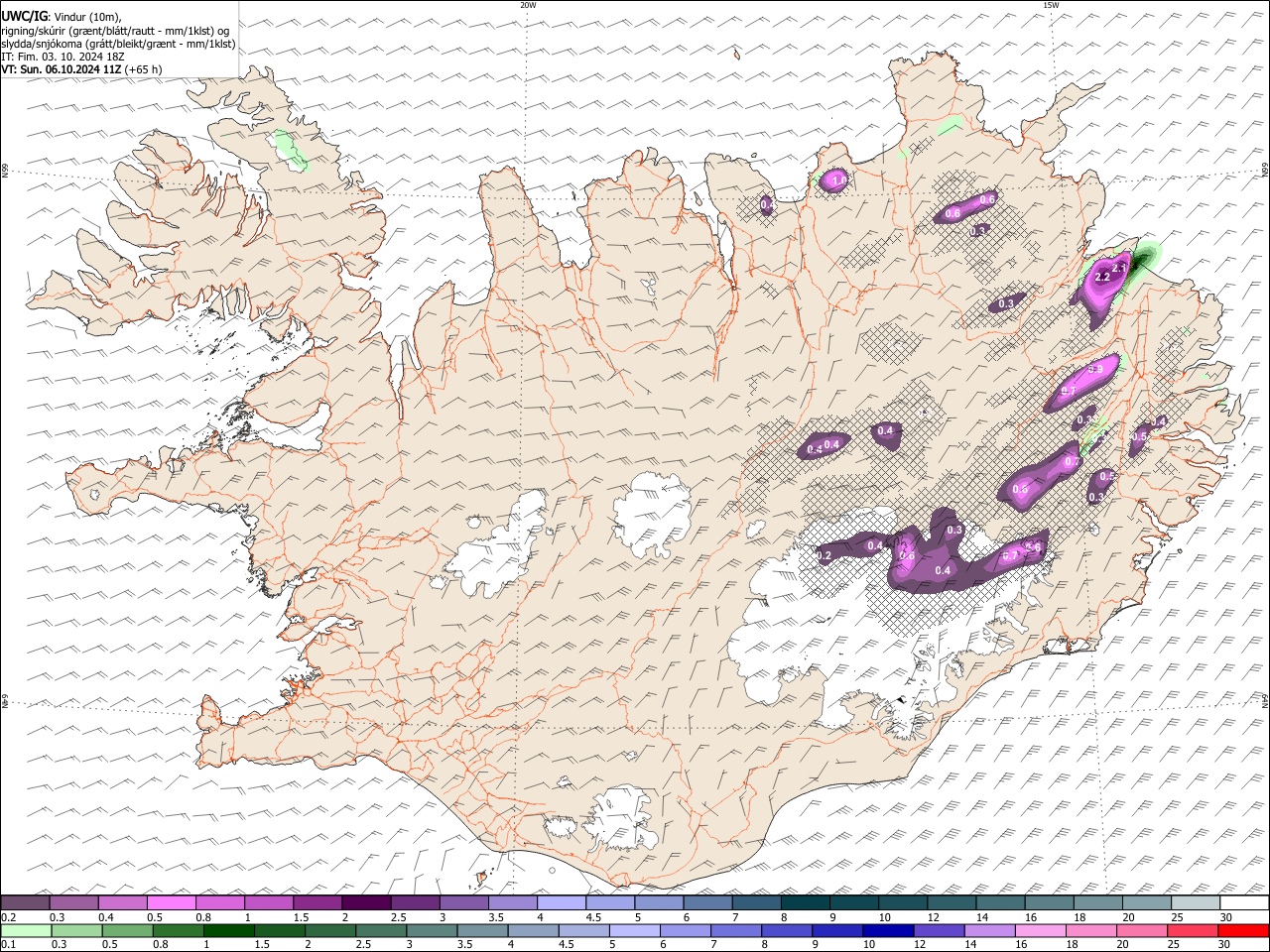Click the 'rigning/skúrir' legend description line

[115, 30]
